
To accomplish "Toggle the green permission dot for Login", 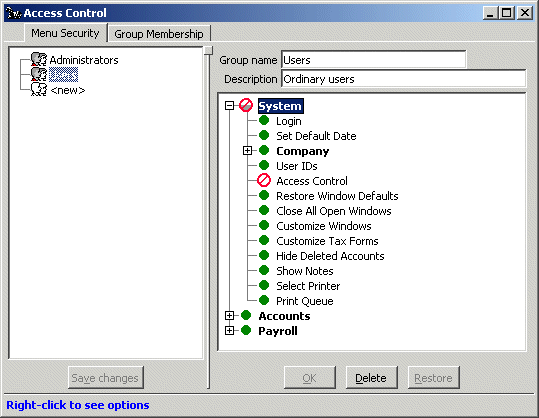I will (x=264, y=120).
